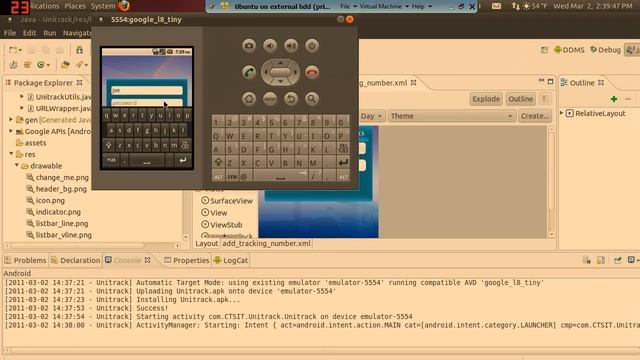
Task: Click the on-screen phone keyboard enter key
Action: click(x=183, y=160)
